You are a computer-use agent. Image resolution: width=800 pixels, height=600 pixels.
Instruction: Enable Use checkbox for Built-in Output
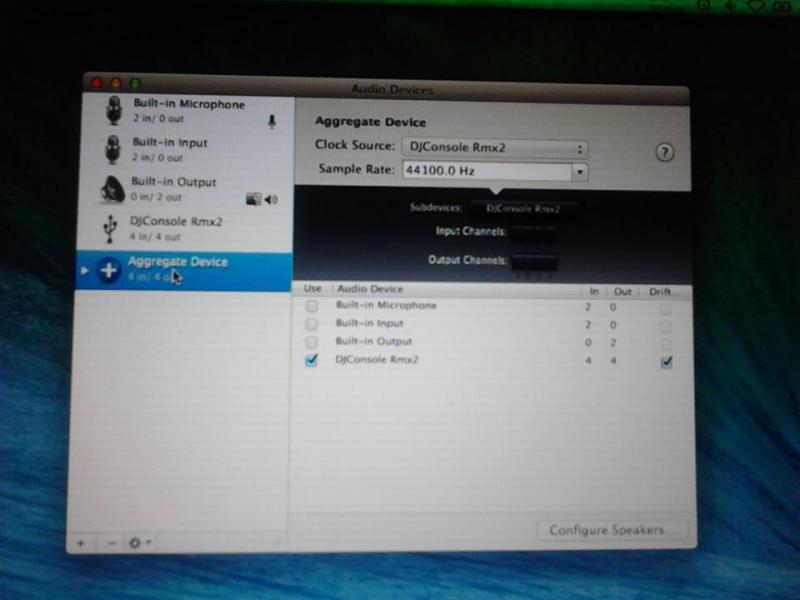[311, 342]
